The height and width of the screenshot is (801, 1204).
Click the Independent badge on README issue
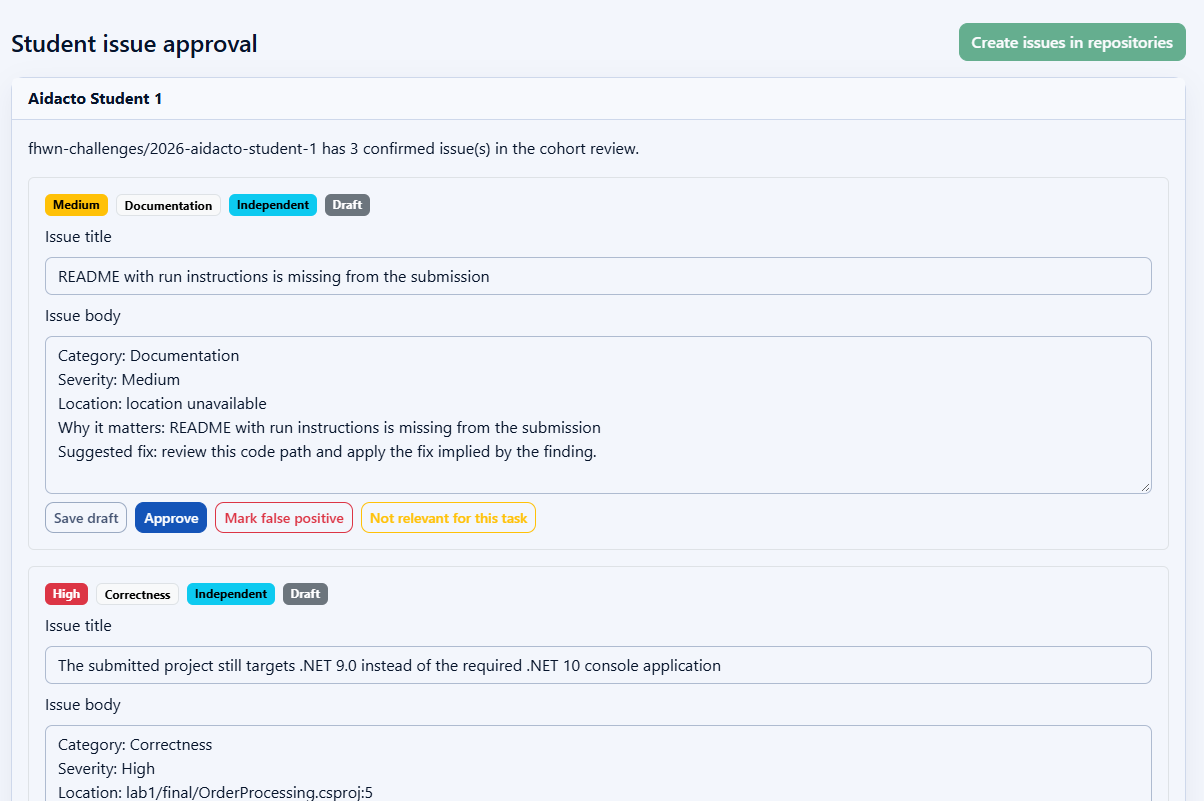pos(273,205)
